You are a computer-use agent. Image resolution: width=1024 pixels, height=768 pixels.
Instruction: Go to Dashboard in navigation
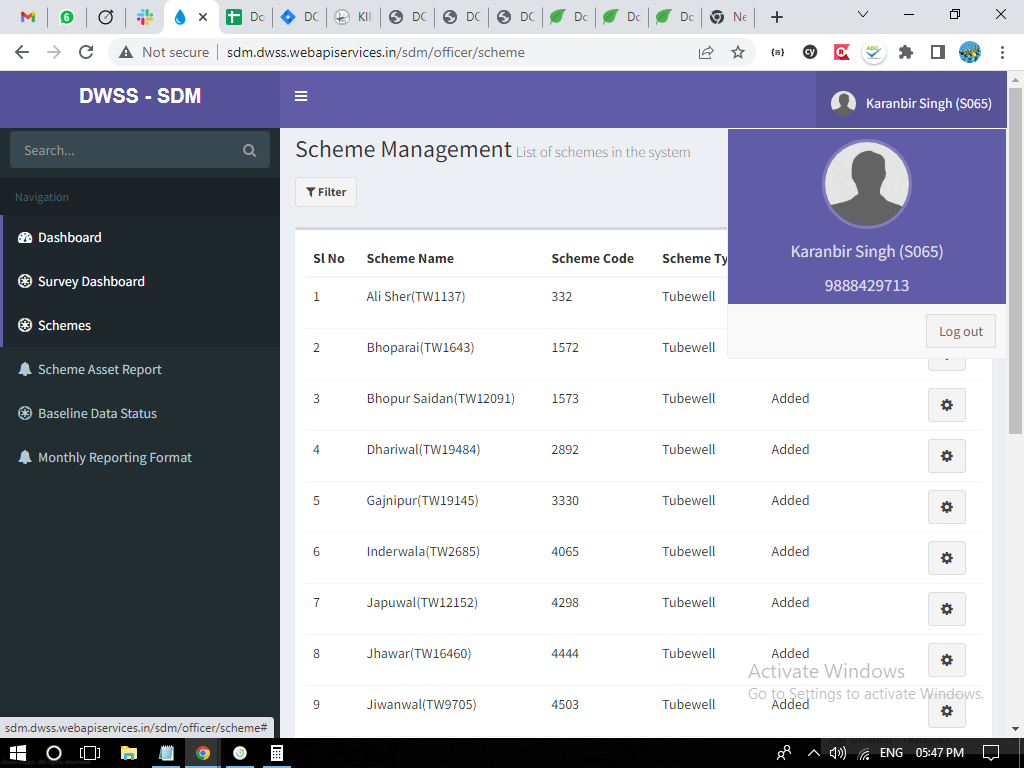pyautogui.click(x=70, y=237)
